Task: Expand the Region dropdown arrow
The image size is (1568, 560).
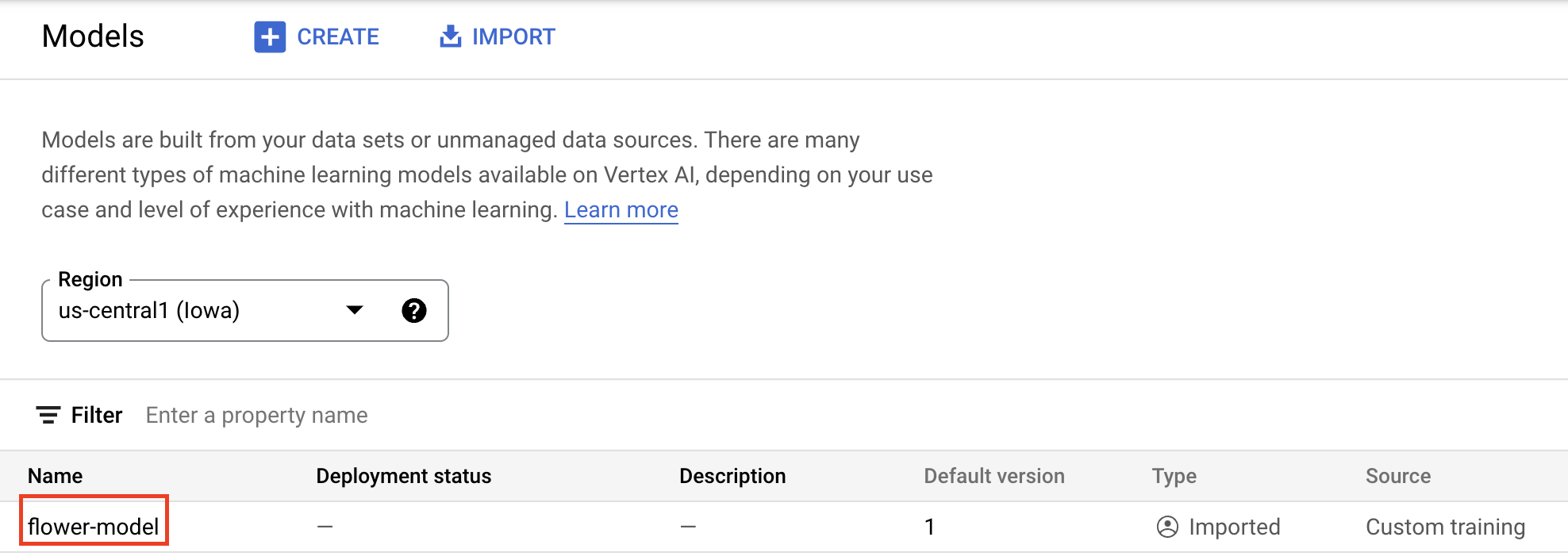Action: (355, 310)
